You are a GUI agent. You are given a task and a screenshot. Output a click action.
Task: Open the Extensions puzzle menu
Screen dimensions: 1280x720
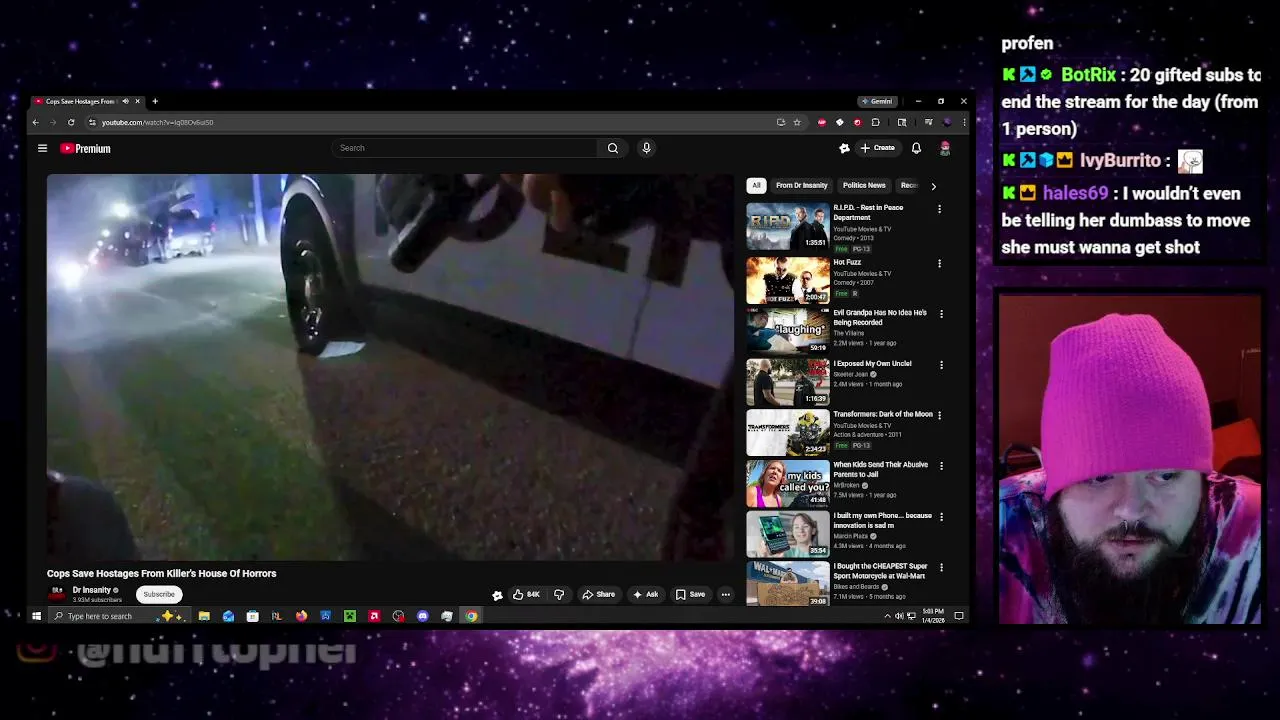[x=875, y=122]
